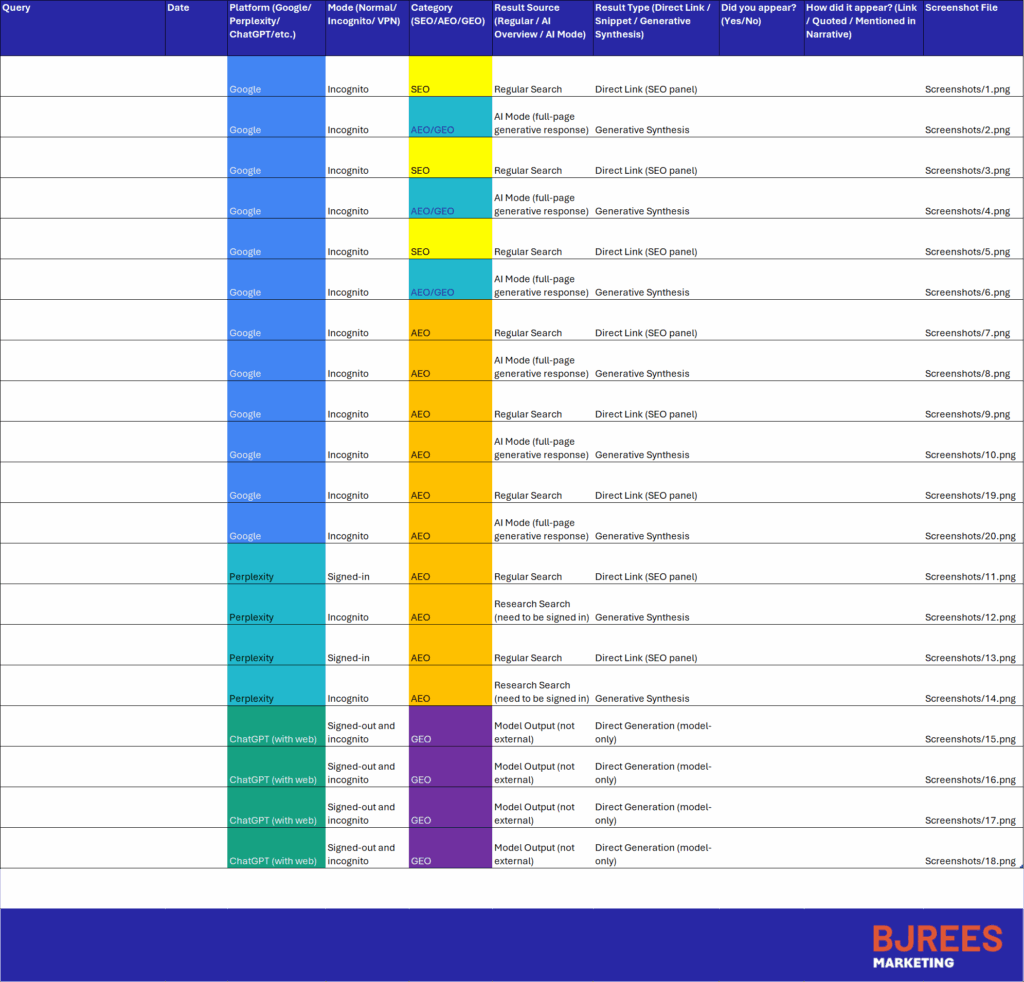
Task: Select the Screenshots/18.png cell
Action: coord(970,861)
